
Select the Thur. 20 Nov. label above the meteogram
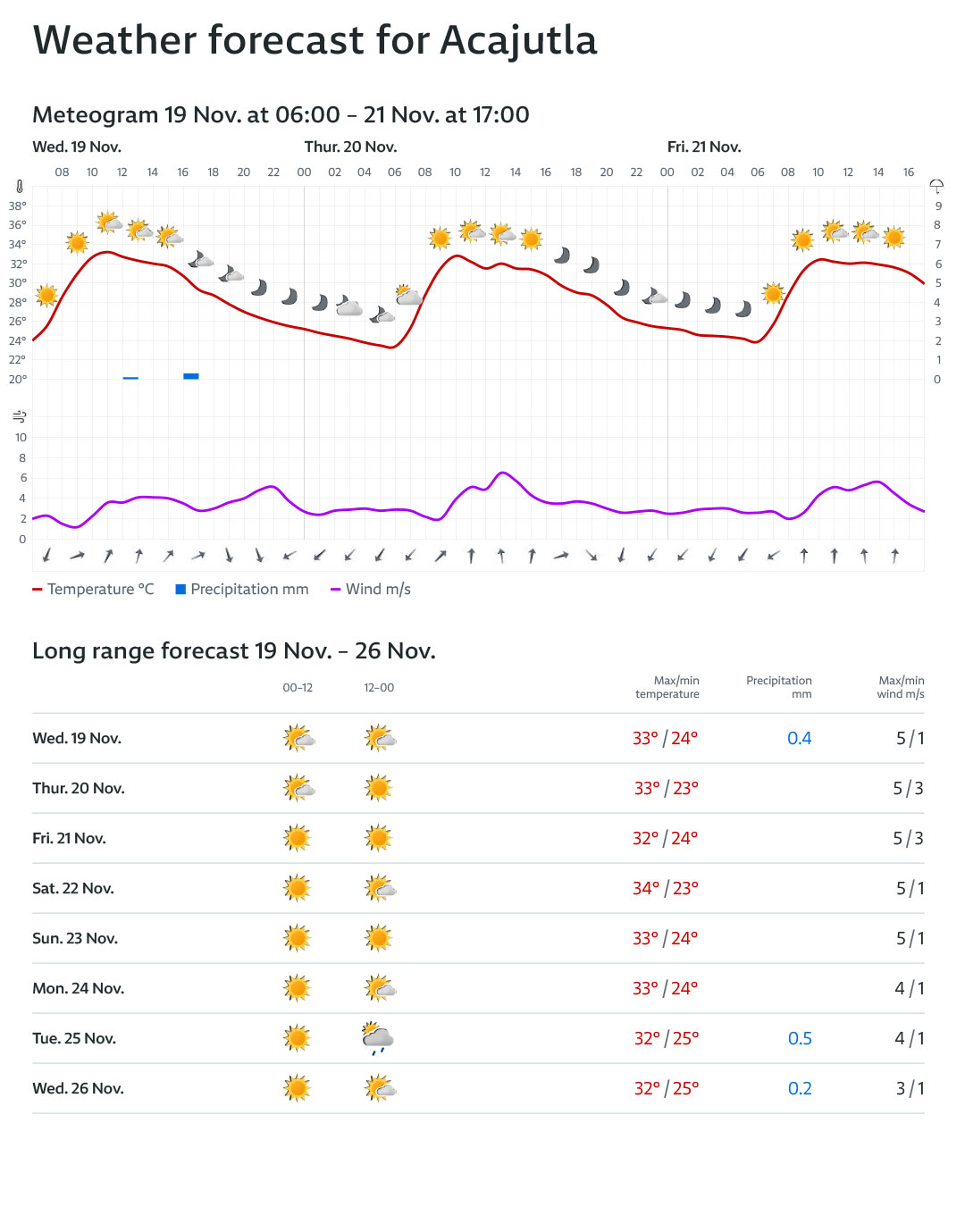click(x=350, y=147)
